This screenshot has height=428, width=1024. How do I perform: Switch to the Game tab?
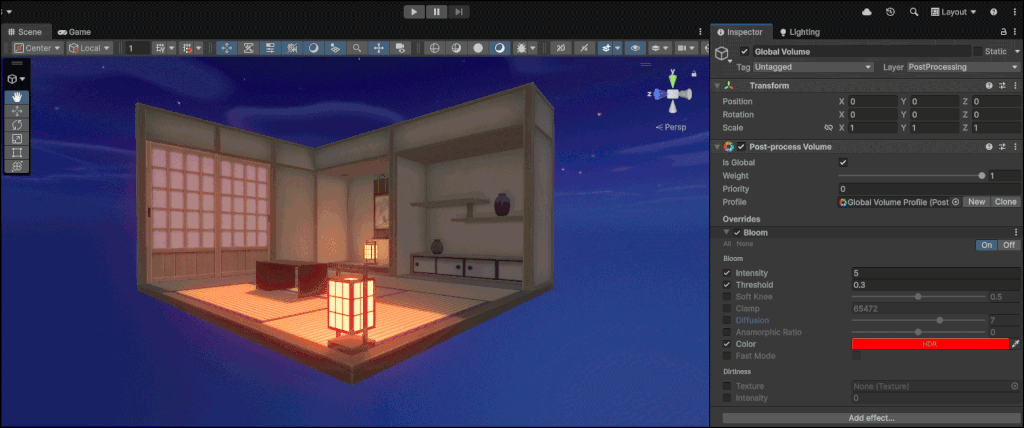click(x=74, y=32)
